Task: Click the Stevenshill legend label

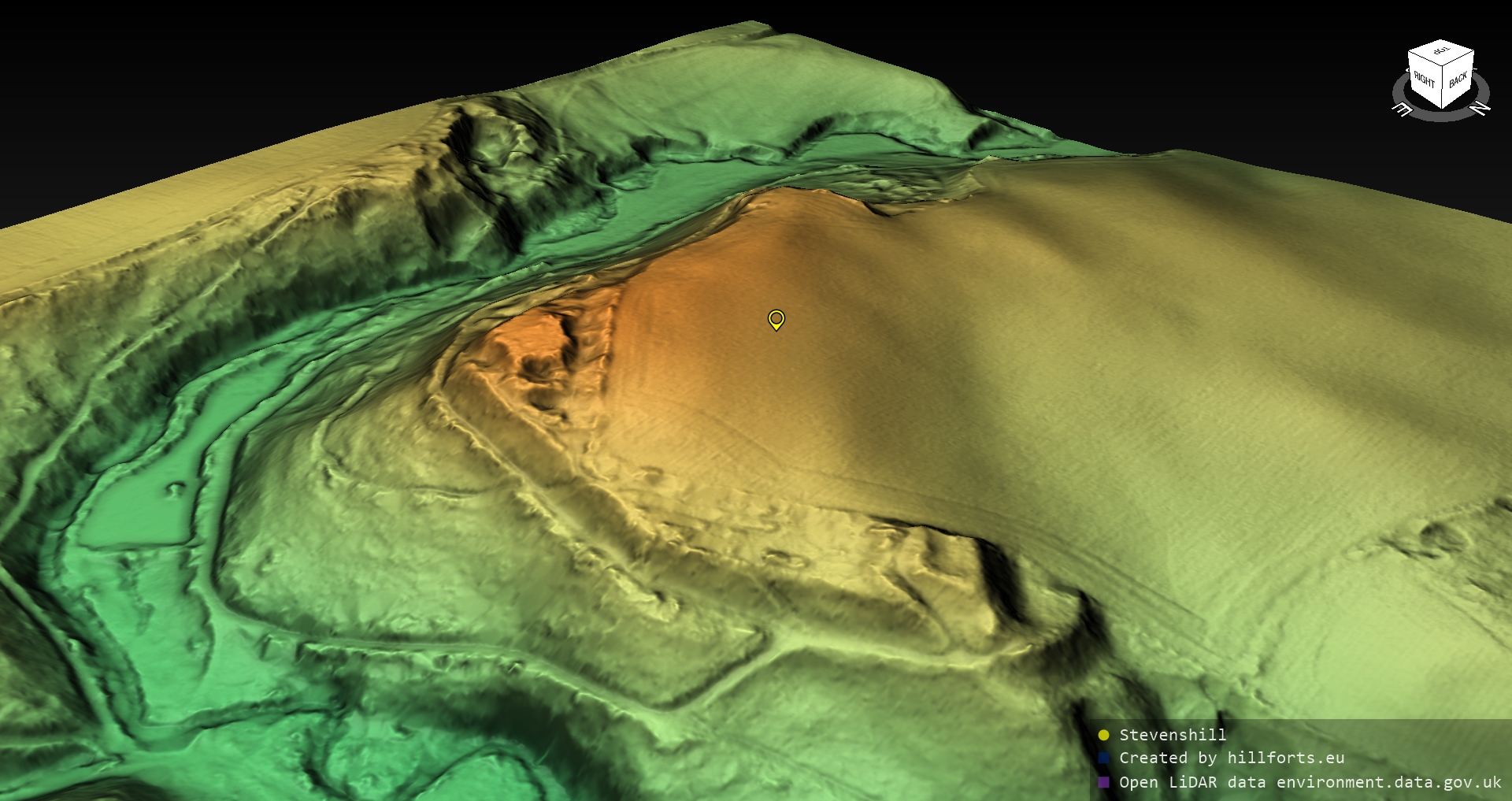Action: pyautogui.click(x=1173, y=735)
